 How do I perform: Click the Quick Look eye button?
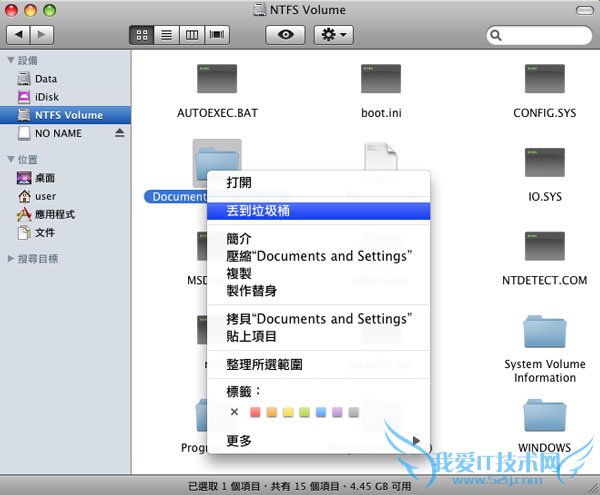285,35
